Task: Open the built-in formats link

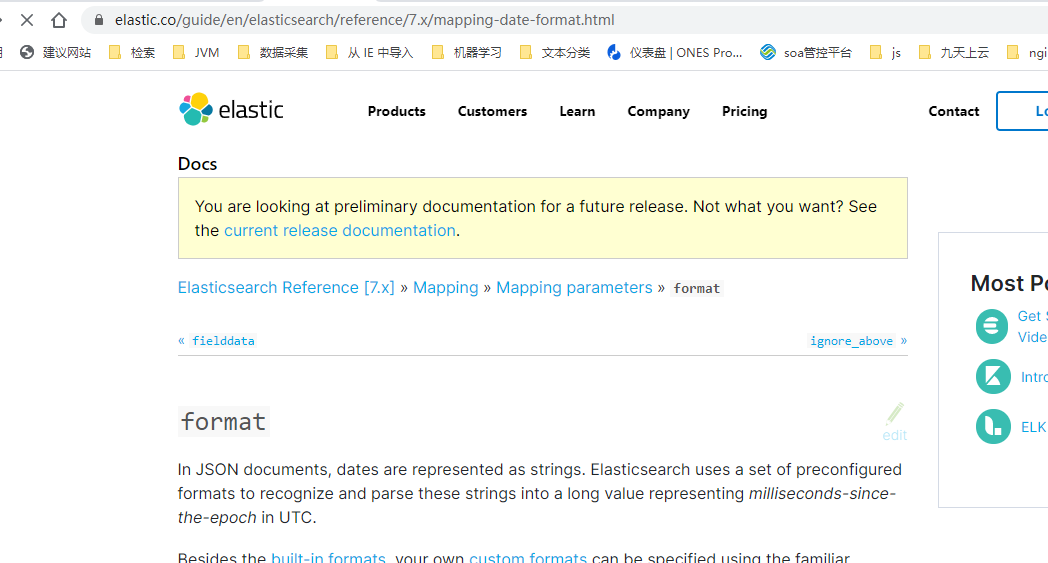Action: click(328, 557)
